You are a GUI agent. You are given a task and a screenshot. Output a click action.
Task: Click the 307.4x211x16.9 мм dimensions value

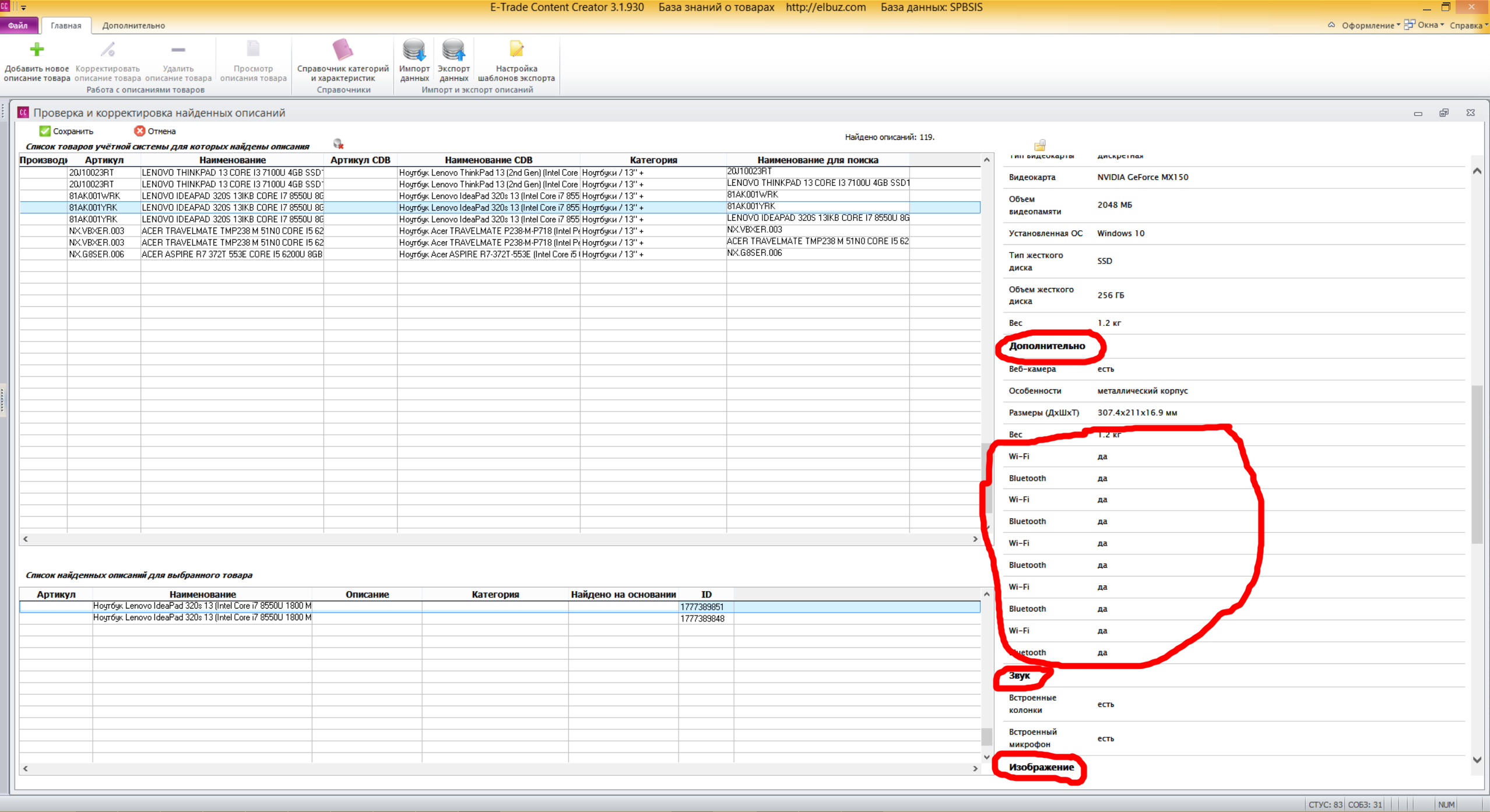point(1137,413)
